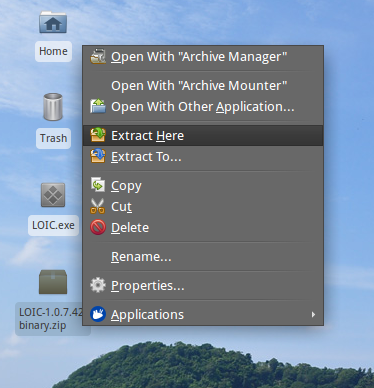
Task: Choose Open With Other Application...
Action: 203,107
